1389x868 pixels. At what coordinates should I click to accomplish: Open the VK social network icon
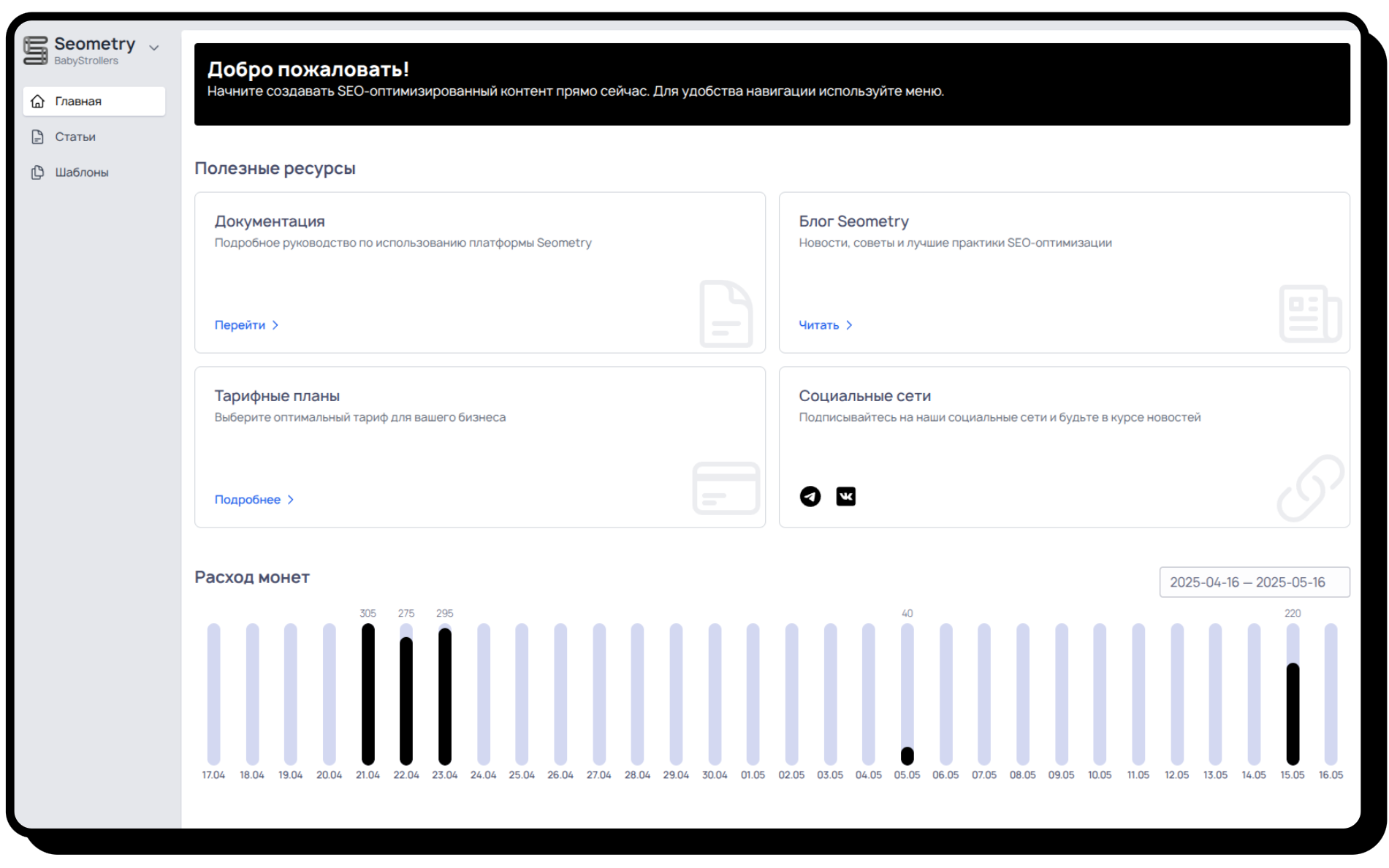[x=845, y=497]
